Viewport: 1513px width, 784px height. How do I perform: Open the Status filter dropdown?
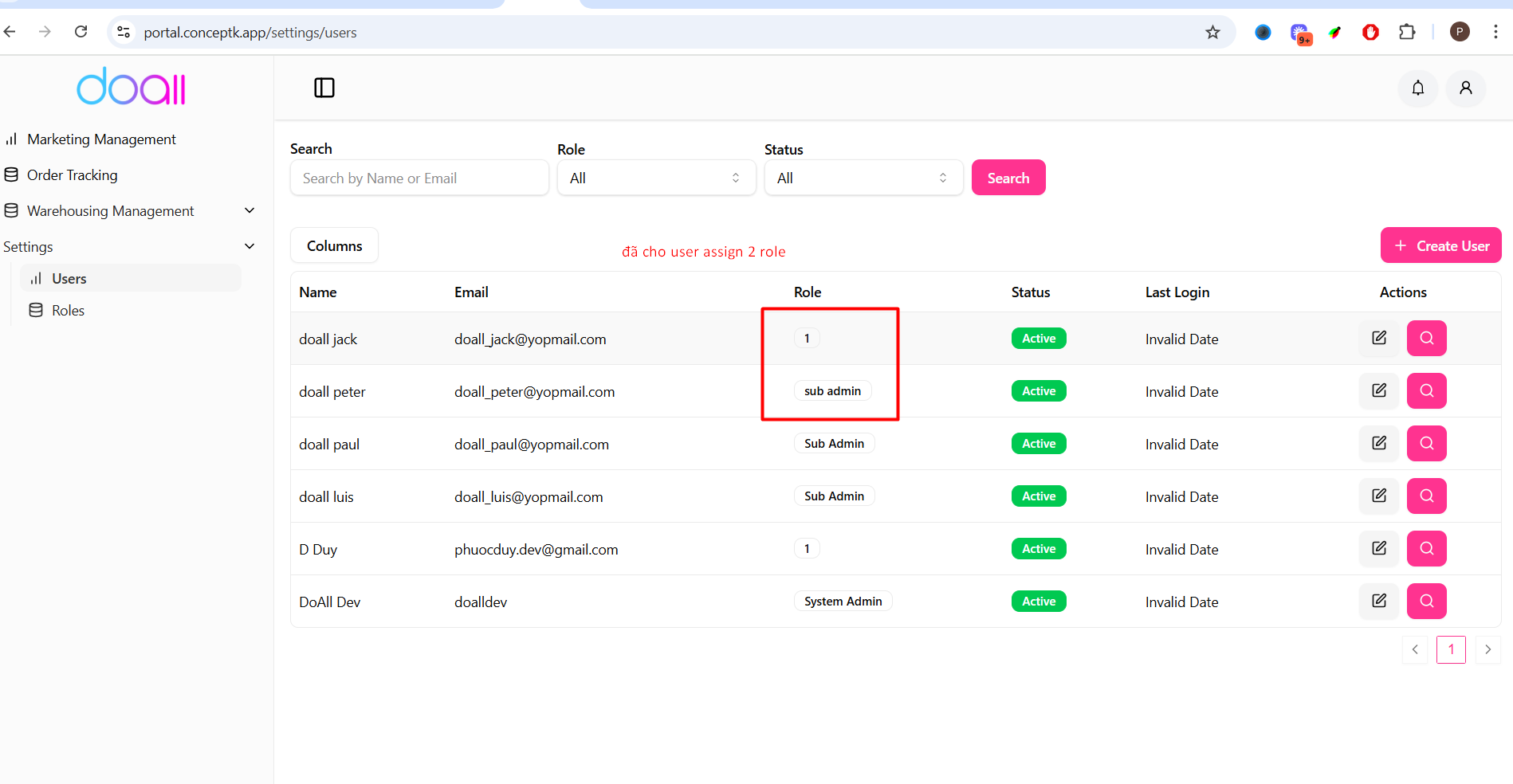pyautogui.click(x=863, y=178)
